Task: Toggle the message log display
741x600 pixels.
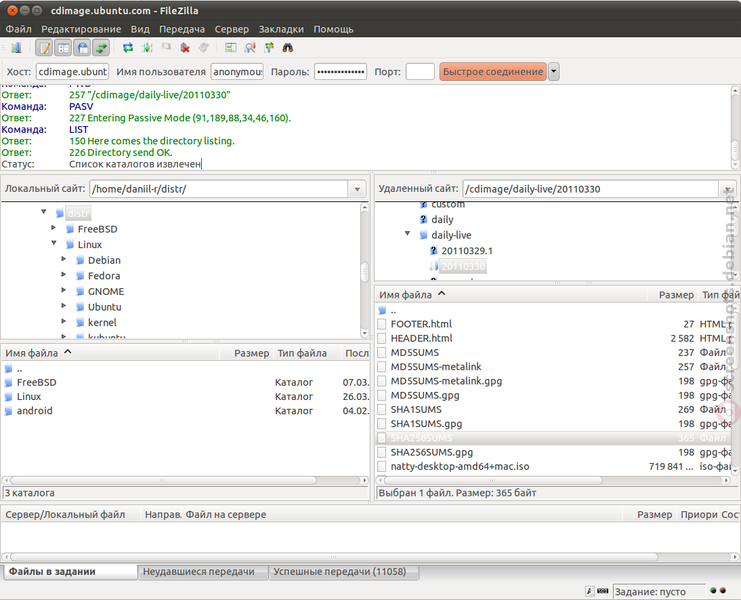Action: (44, 48)
